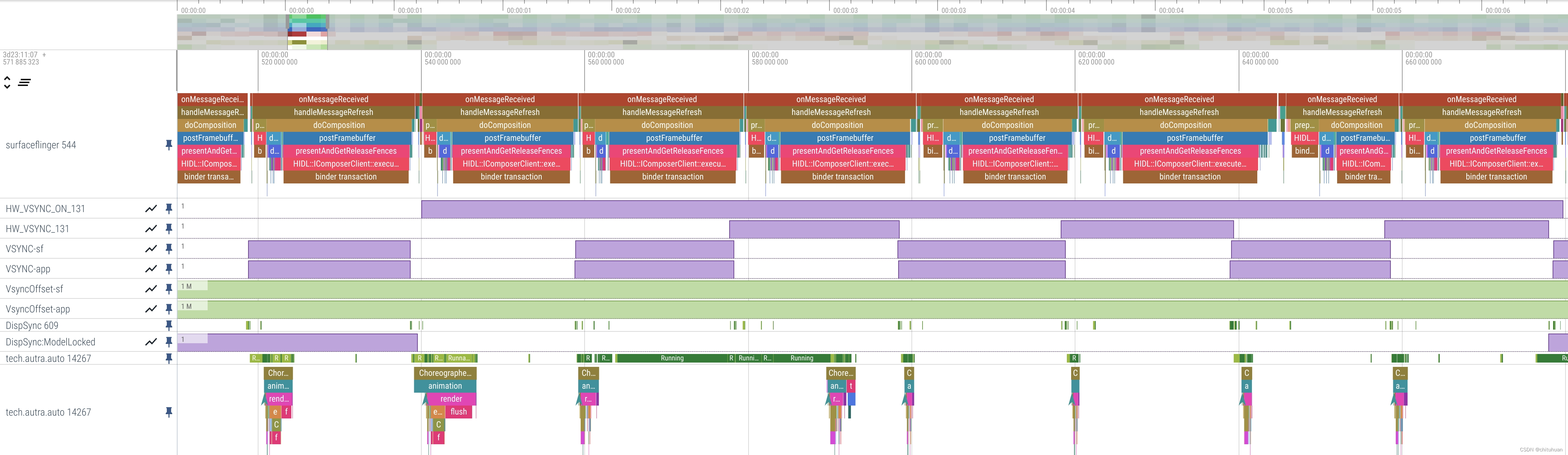Click pin icon of VSYNC-app track
The image size is (1568, 455).
pos(169,269)
